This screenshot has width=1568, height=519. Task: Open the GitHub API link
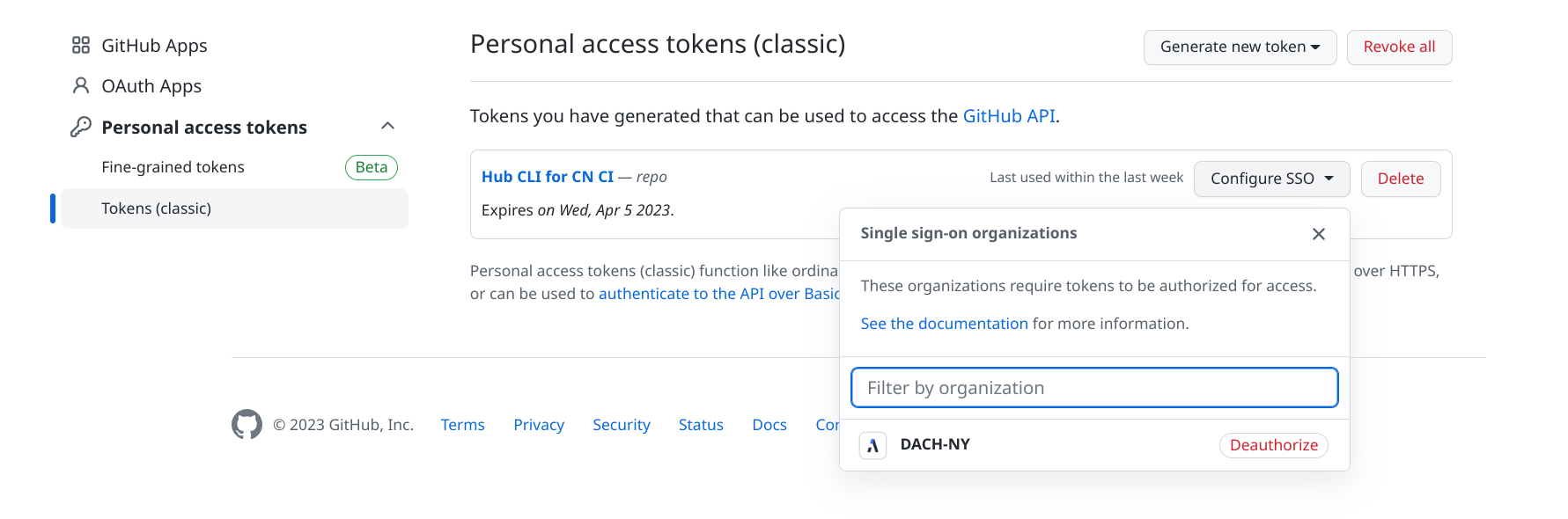(1009, 116)
